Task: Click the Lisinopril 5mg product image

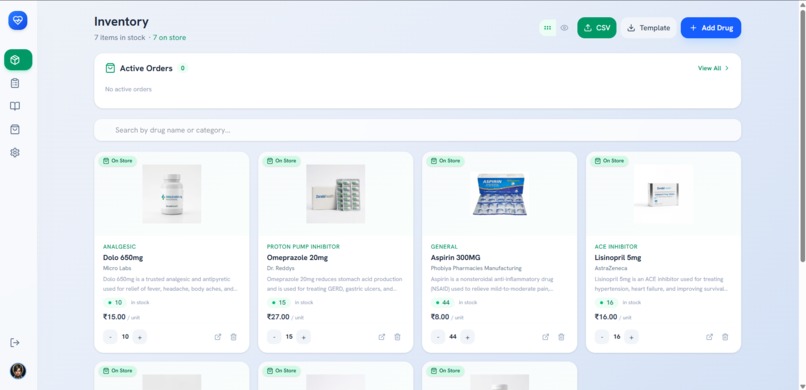Action: pos(664,194)
